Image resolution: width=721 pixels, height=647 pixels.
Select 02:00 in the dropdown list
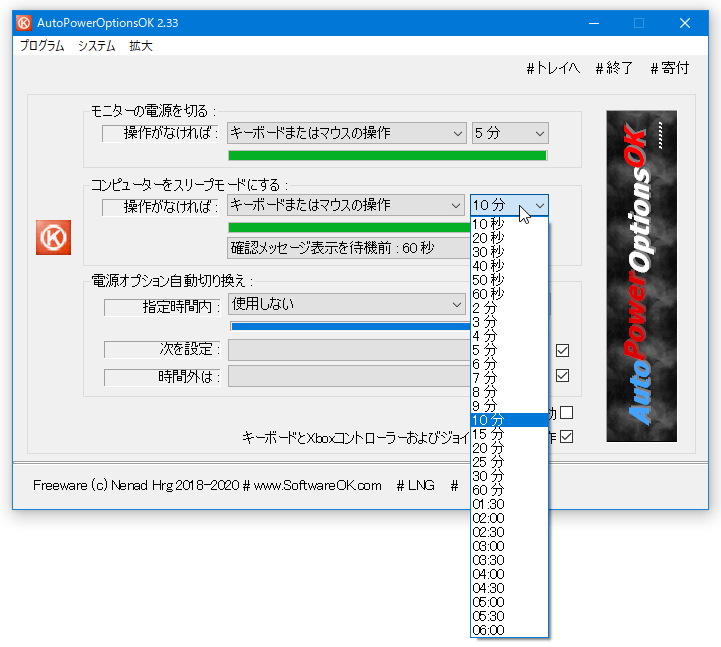(509, 518)
